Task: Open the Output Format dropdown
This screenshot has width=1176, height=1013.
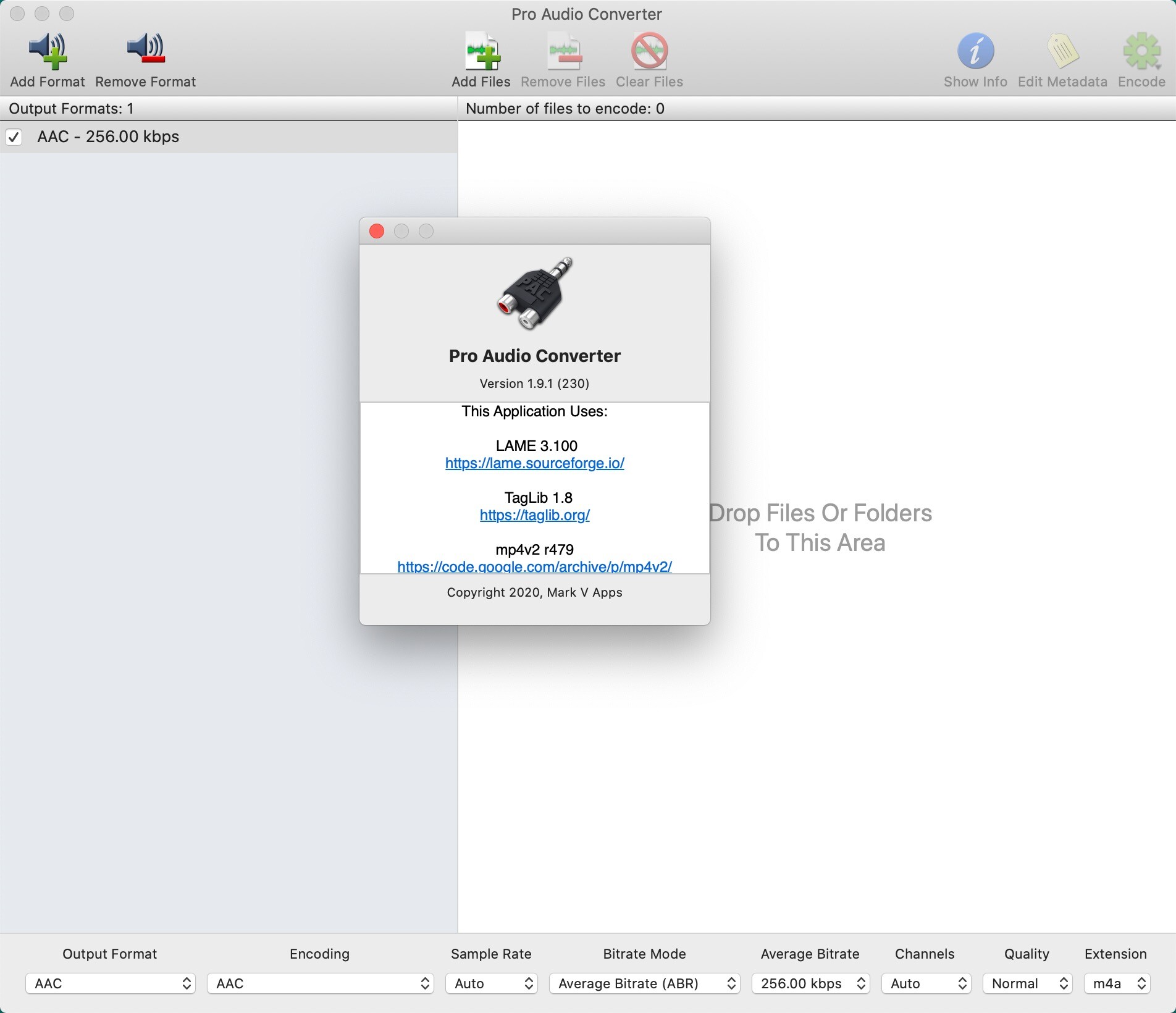Action: pyautogui.click(x=111, y=983)
